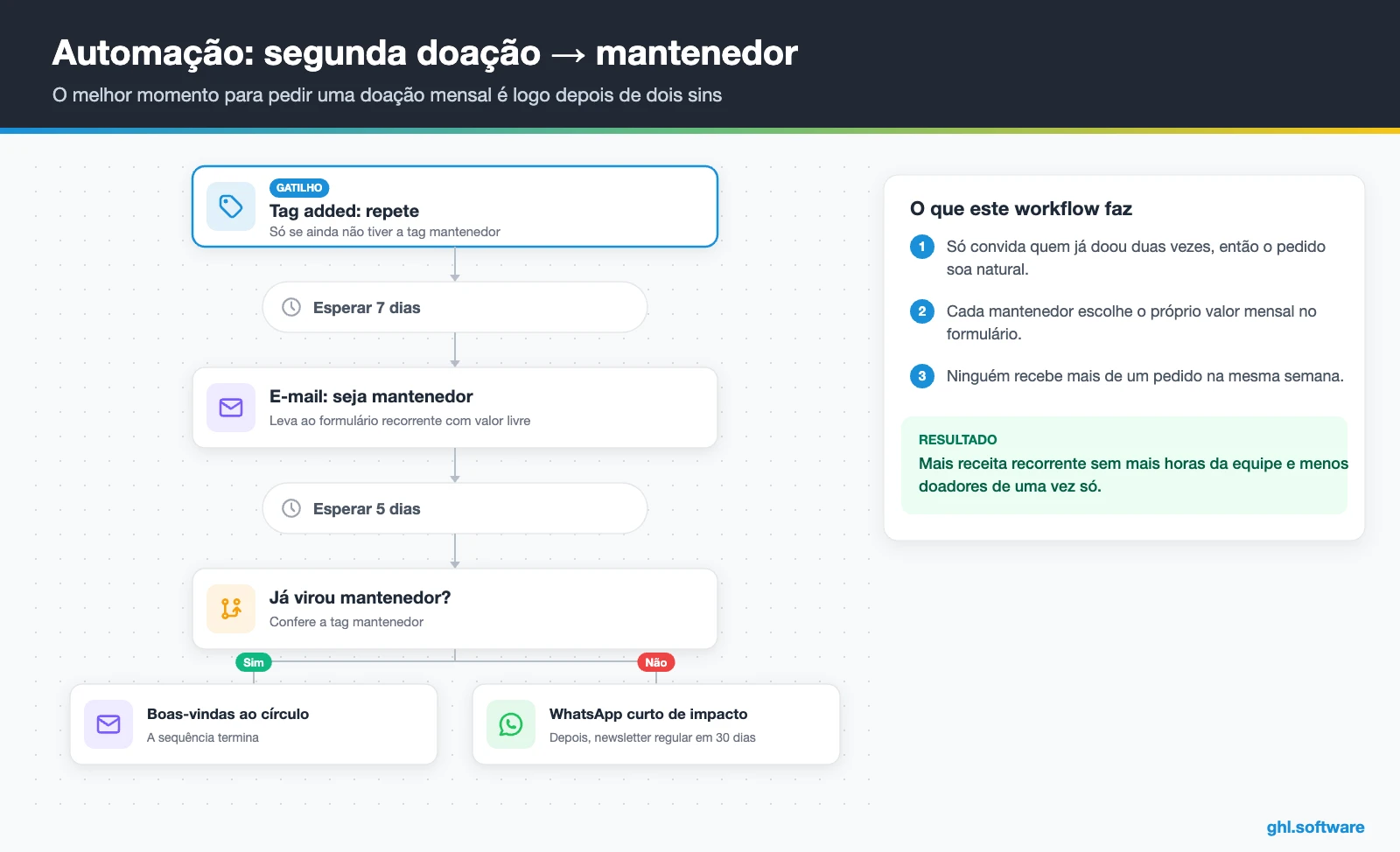1400x852 pixels.
Task: Select the GATILHO badge on the trigger
Action: [299, 188]
